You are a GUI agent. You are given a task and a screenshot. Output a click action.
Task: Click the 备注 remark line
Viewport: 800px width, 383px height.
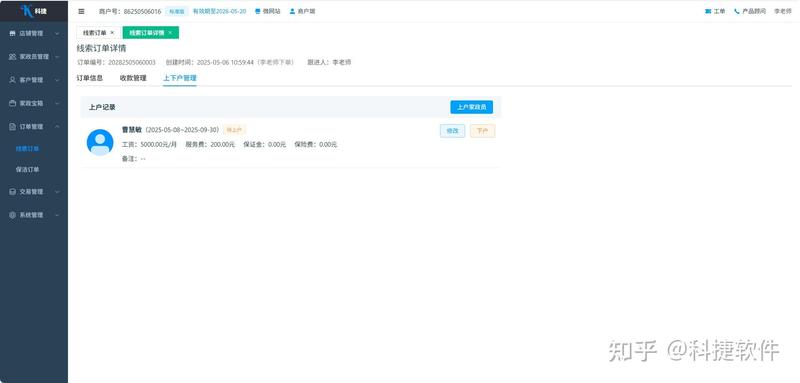click(134, 159)
